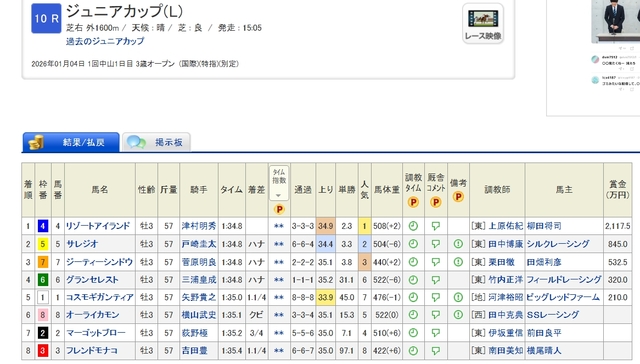Click remarks info icon for ジーティーシンドウ
The height and width of the screenshot is (364, 640).
point(458,262)
